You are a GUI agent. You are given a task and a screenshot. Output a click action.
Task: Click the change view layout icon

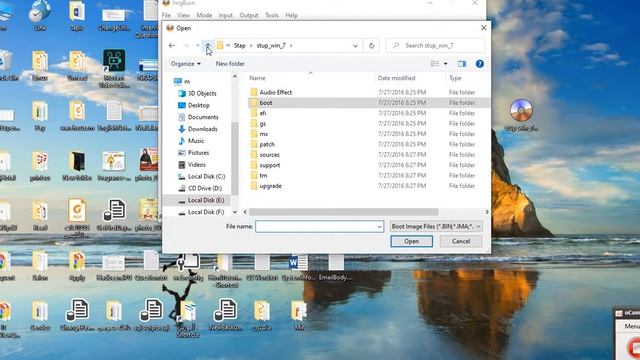(435, 64)
